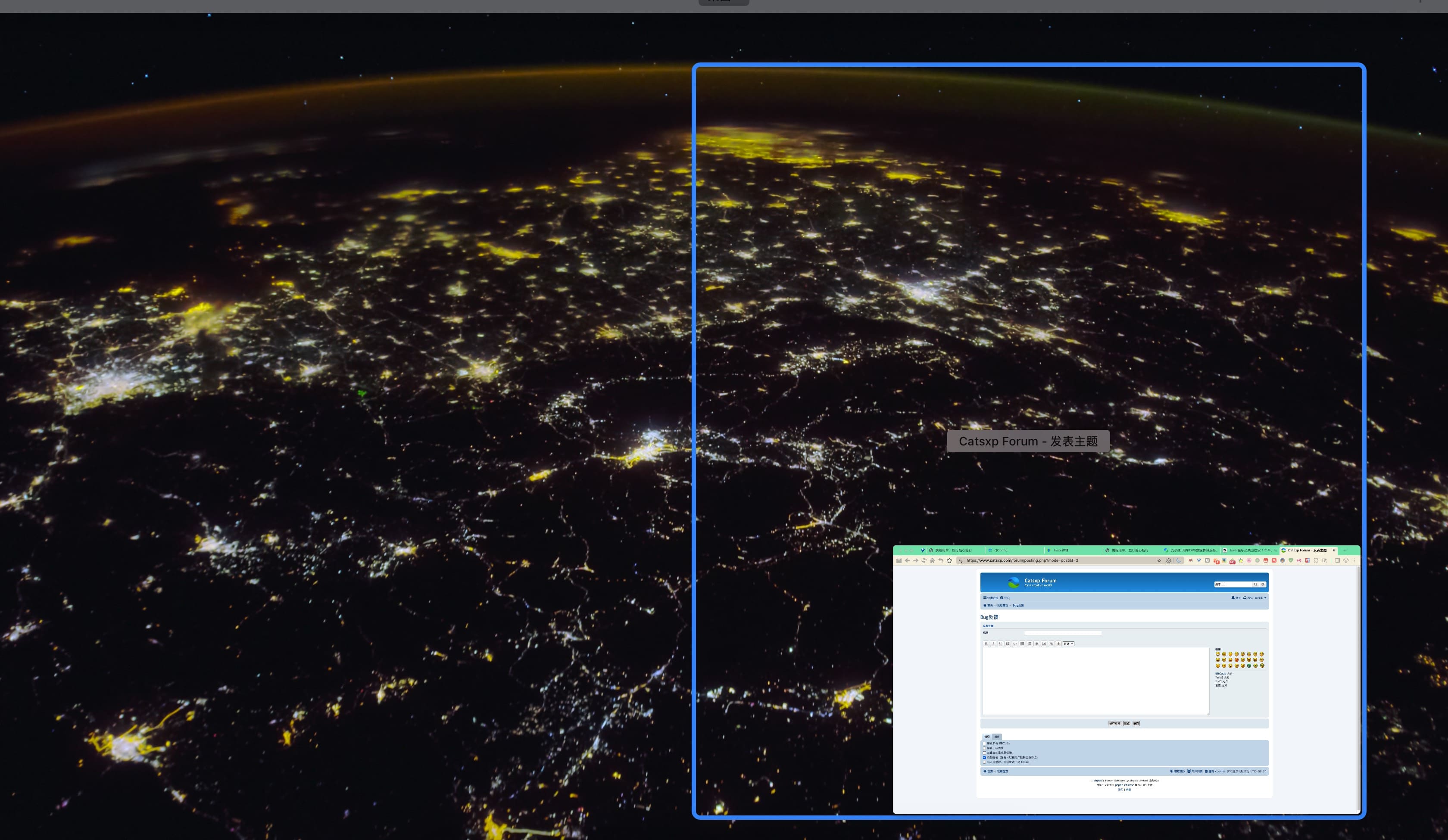Switch to the Java browser tab

1250,551
